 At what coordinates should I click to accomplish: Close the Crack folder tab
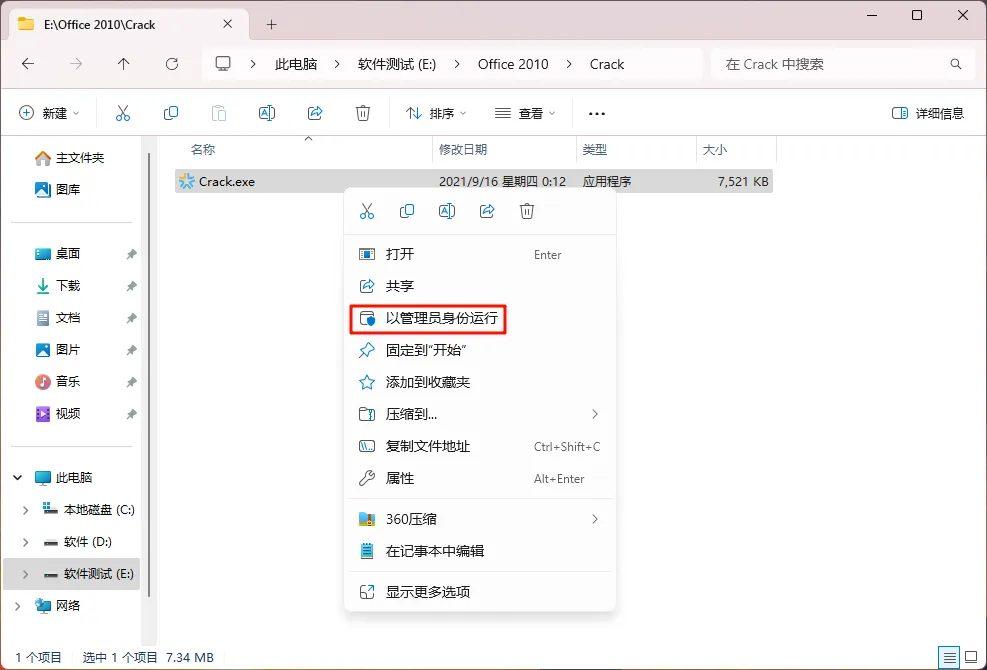(x=228, y=24)
